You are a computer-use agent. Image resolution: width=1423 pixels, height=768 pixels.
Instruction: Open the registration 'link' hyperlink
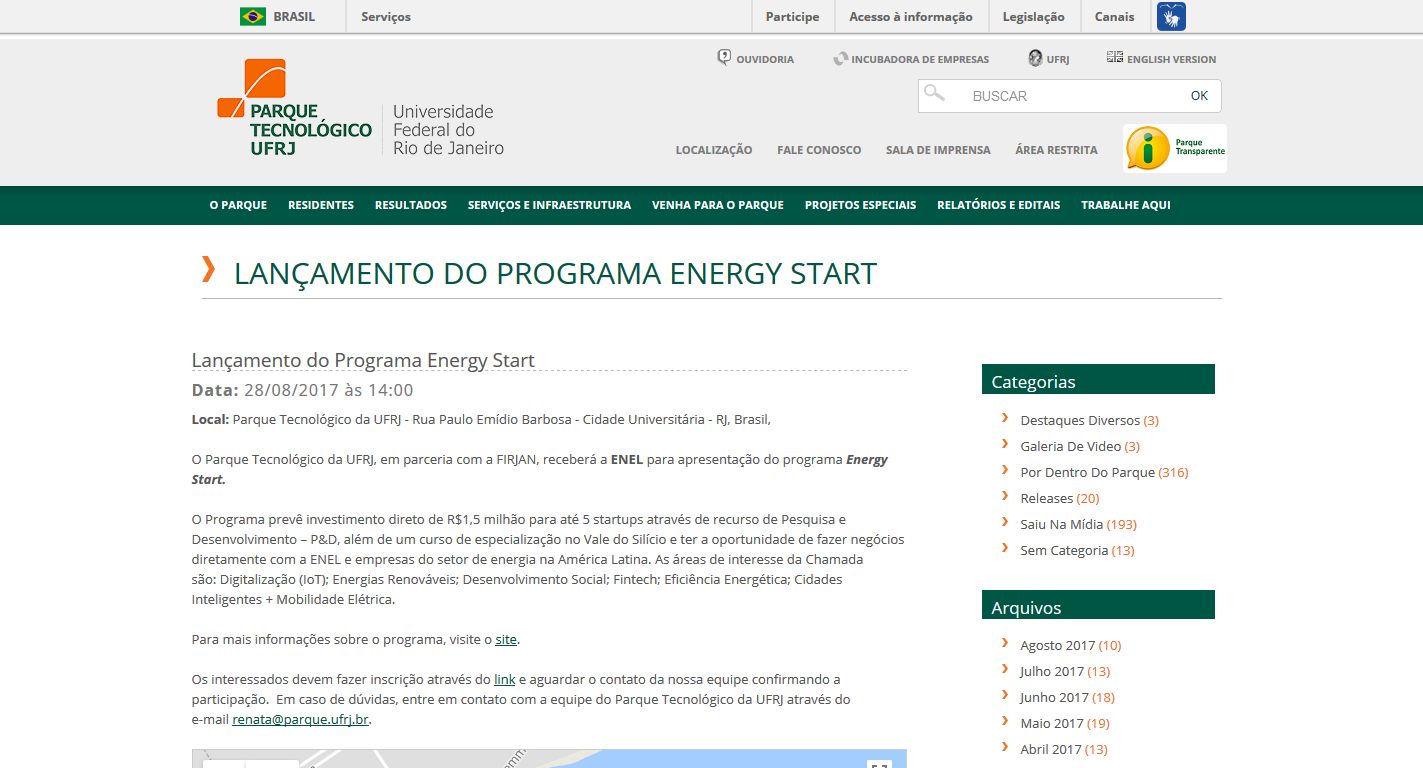(504, 679)
